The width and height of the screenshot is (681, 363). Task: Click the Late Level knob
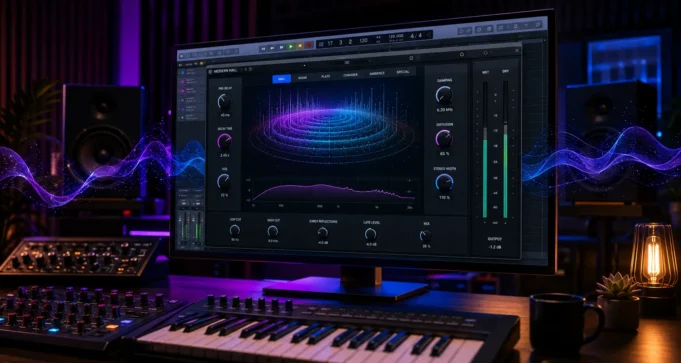pos(370,234)
